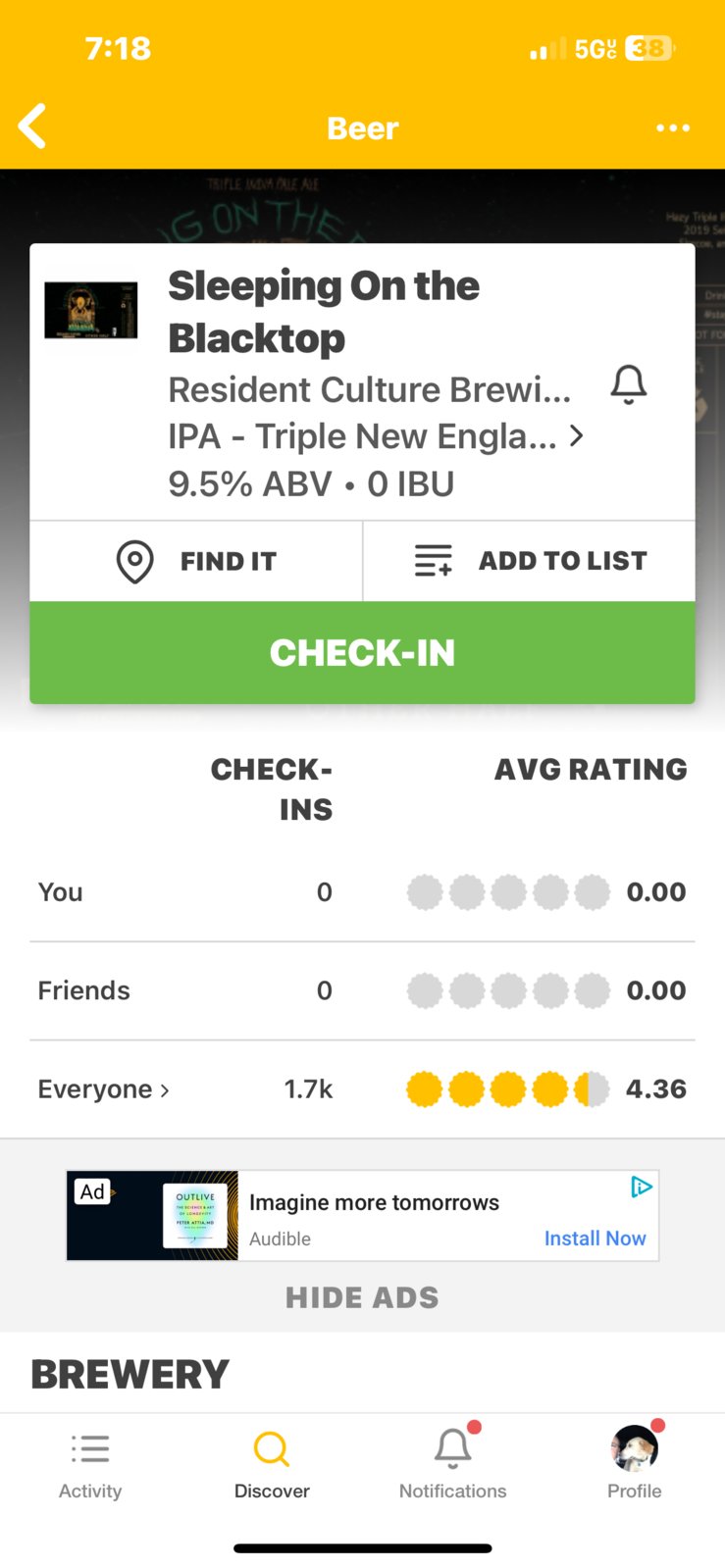Expand the Everyone check-ins row
The width and height of the screenshot is (725, 1568).
[104, 1089]
